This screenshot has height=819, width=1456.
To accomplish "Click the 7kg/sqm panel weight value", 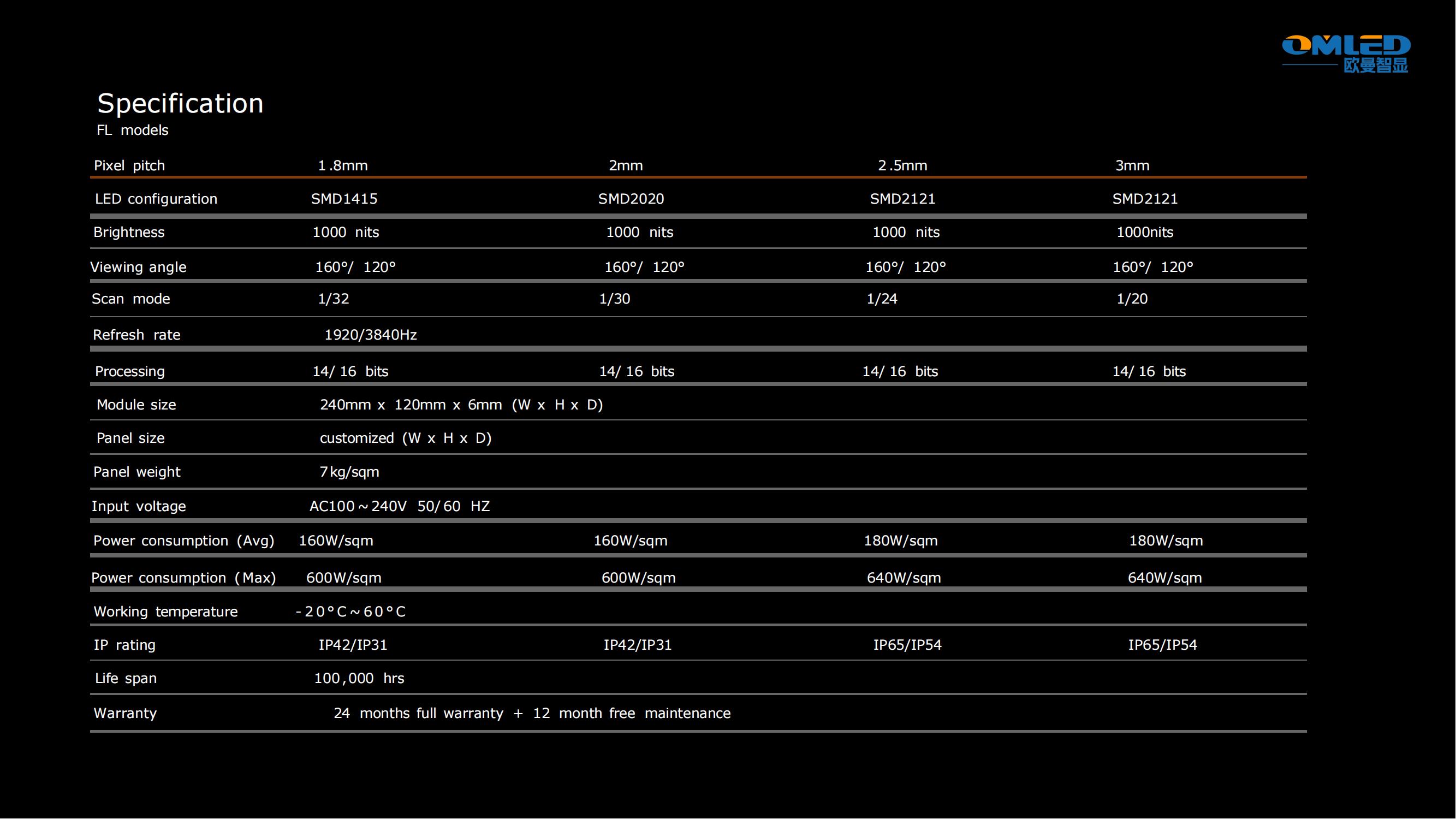I will [x=349, y=472].
